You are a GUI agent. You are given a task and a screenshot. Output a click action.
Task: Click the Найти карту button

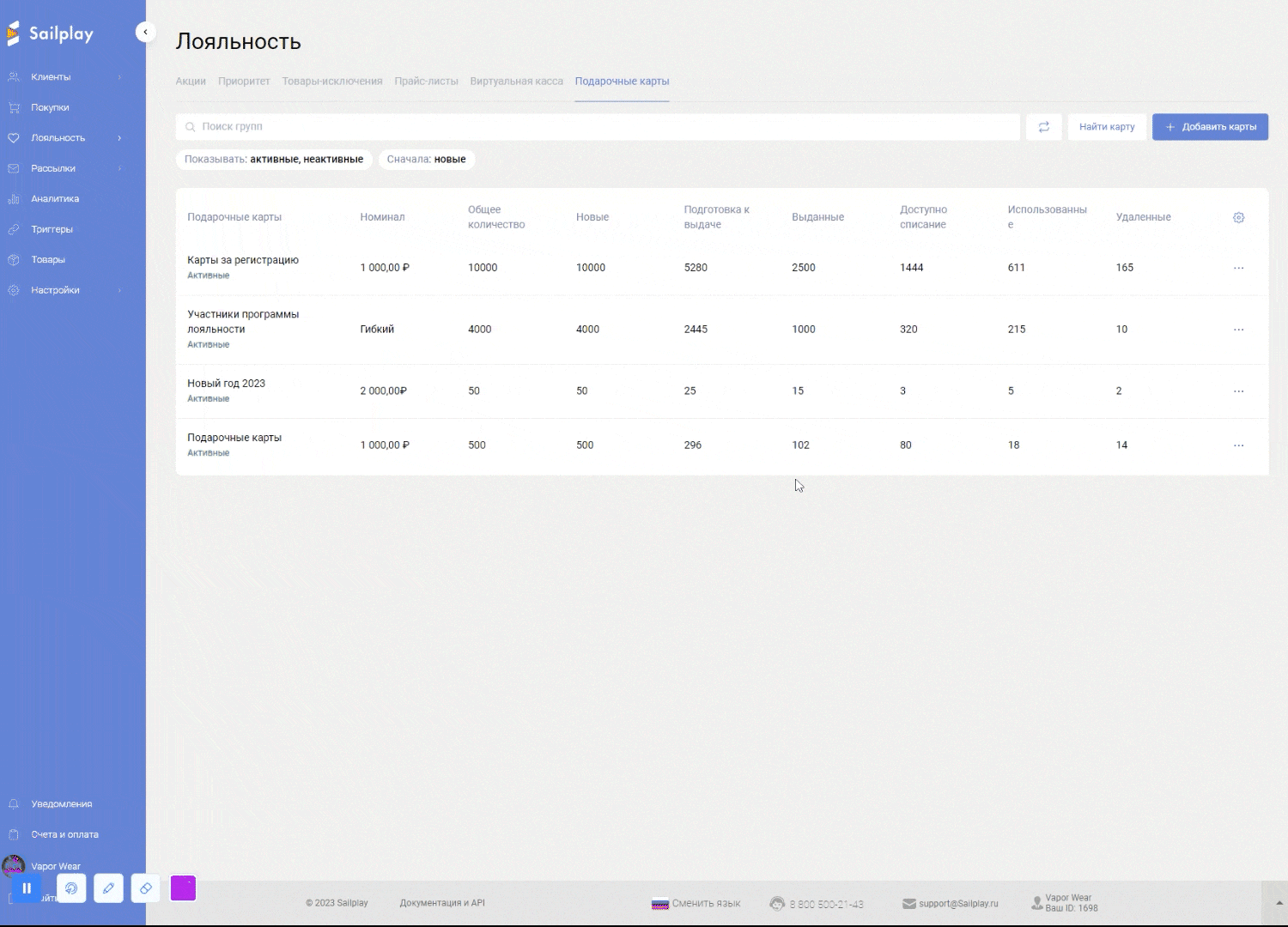1106,127
